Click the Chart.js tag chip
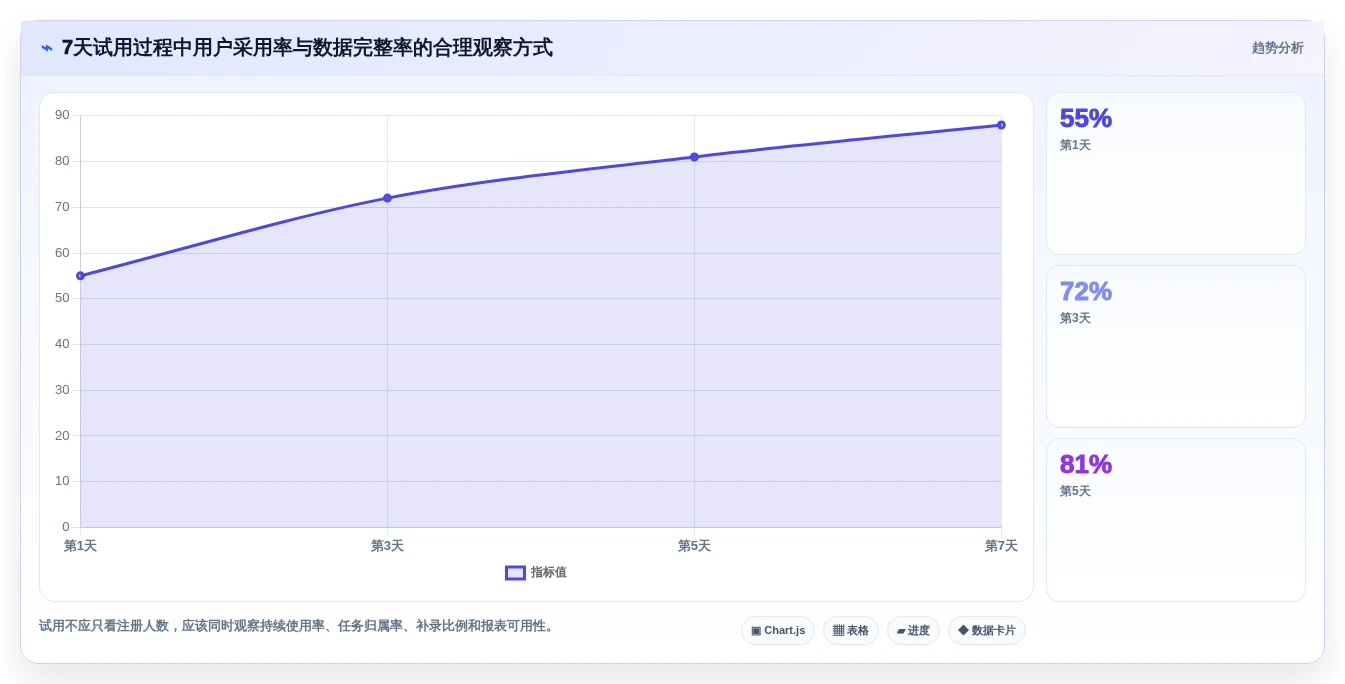 (778, 631)
